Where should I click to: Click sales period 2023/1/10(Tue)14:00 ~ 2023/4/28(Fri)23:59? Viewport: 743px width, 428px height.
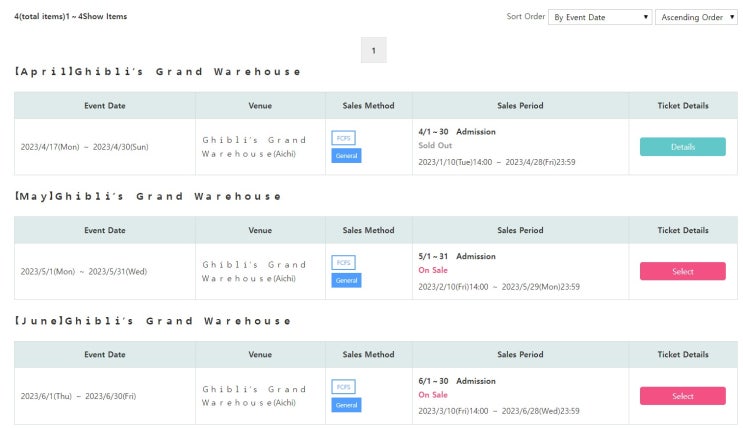coord(497,162)
